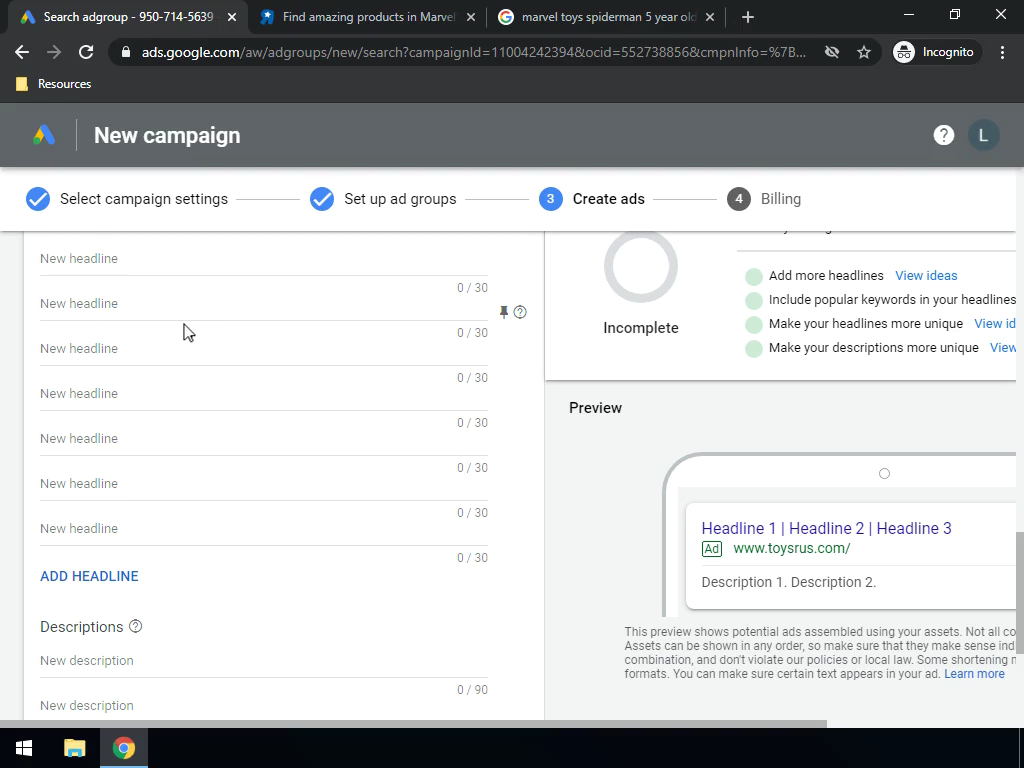The width and height of the screenshot is (1024, 768).
Task: Open the Learn more link under preview
Action: coord(974,674)
